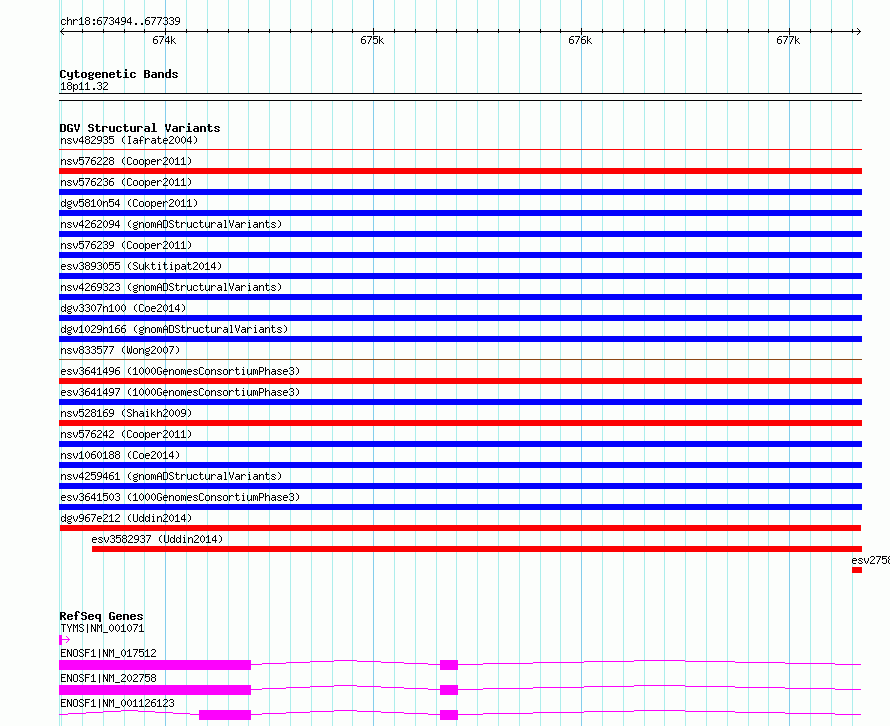The width and height of the screenshot is (890, 726).
Task: Click nsv833577 (Wong2007) label
Action: coord(120,350)
